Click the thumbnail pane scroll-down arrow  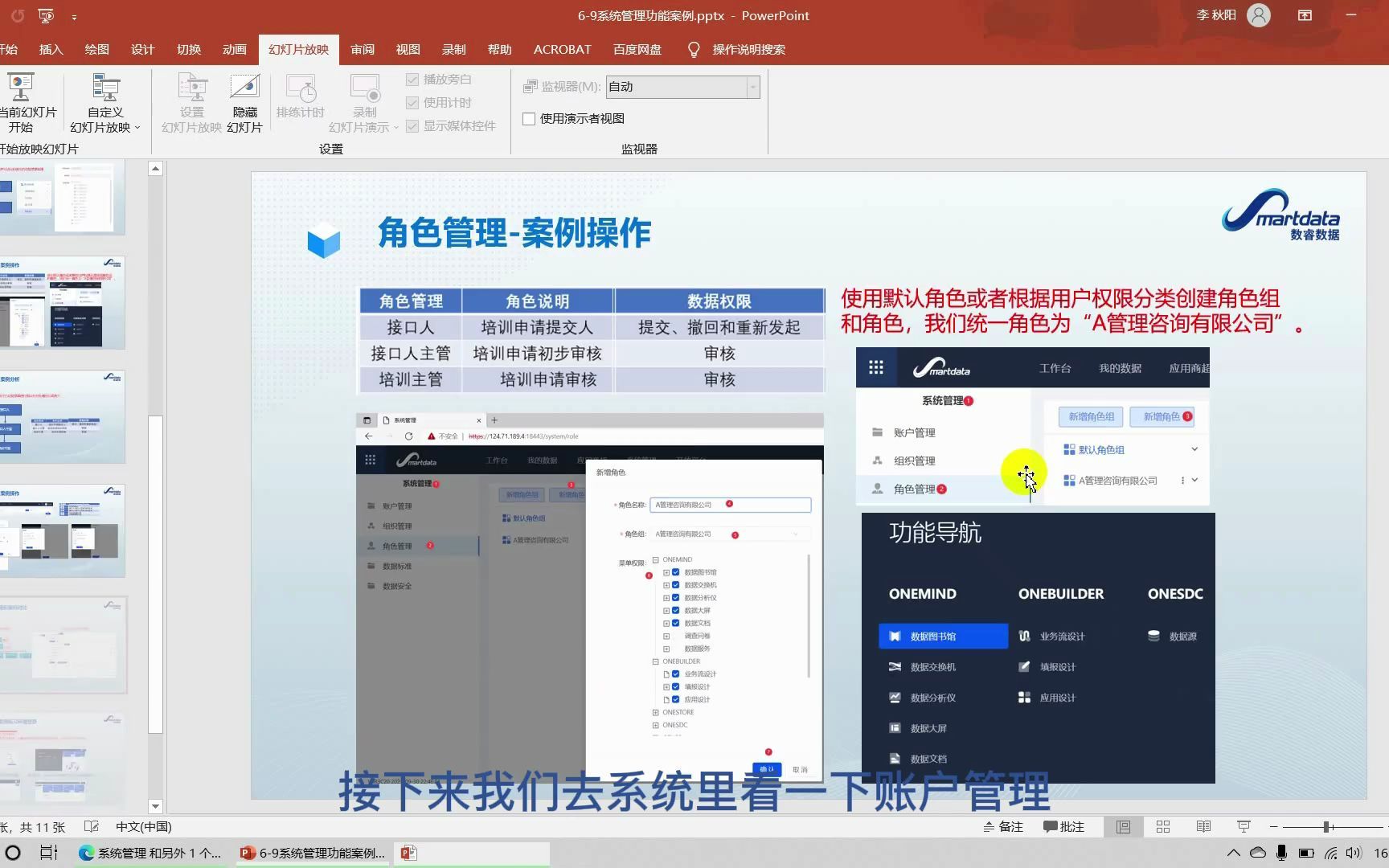(156, 806)
